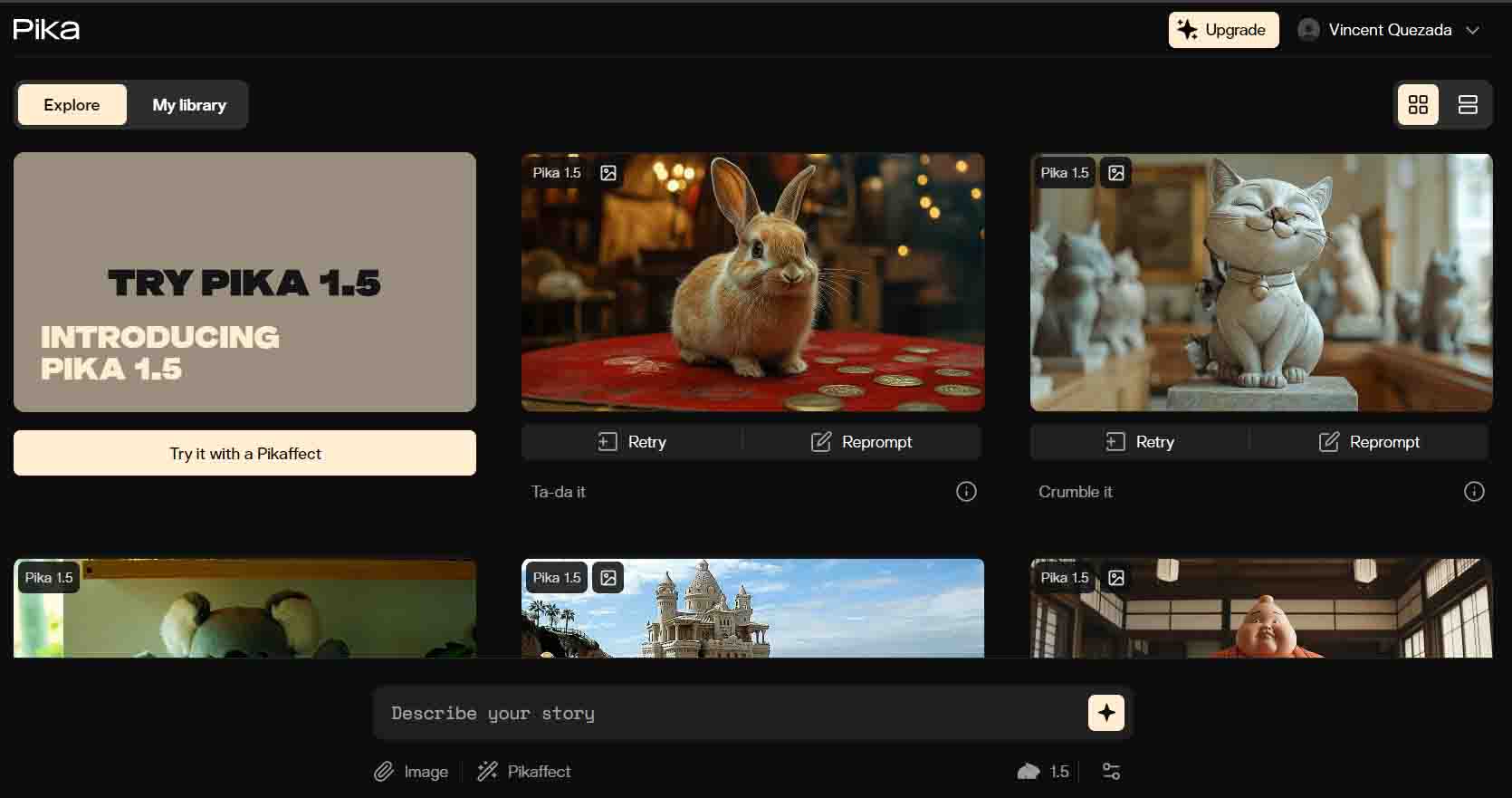
Task: Open the My library tab
Action: pyautogui.click(x=189, y=105)
